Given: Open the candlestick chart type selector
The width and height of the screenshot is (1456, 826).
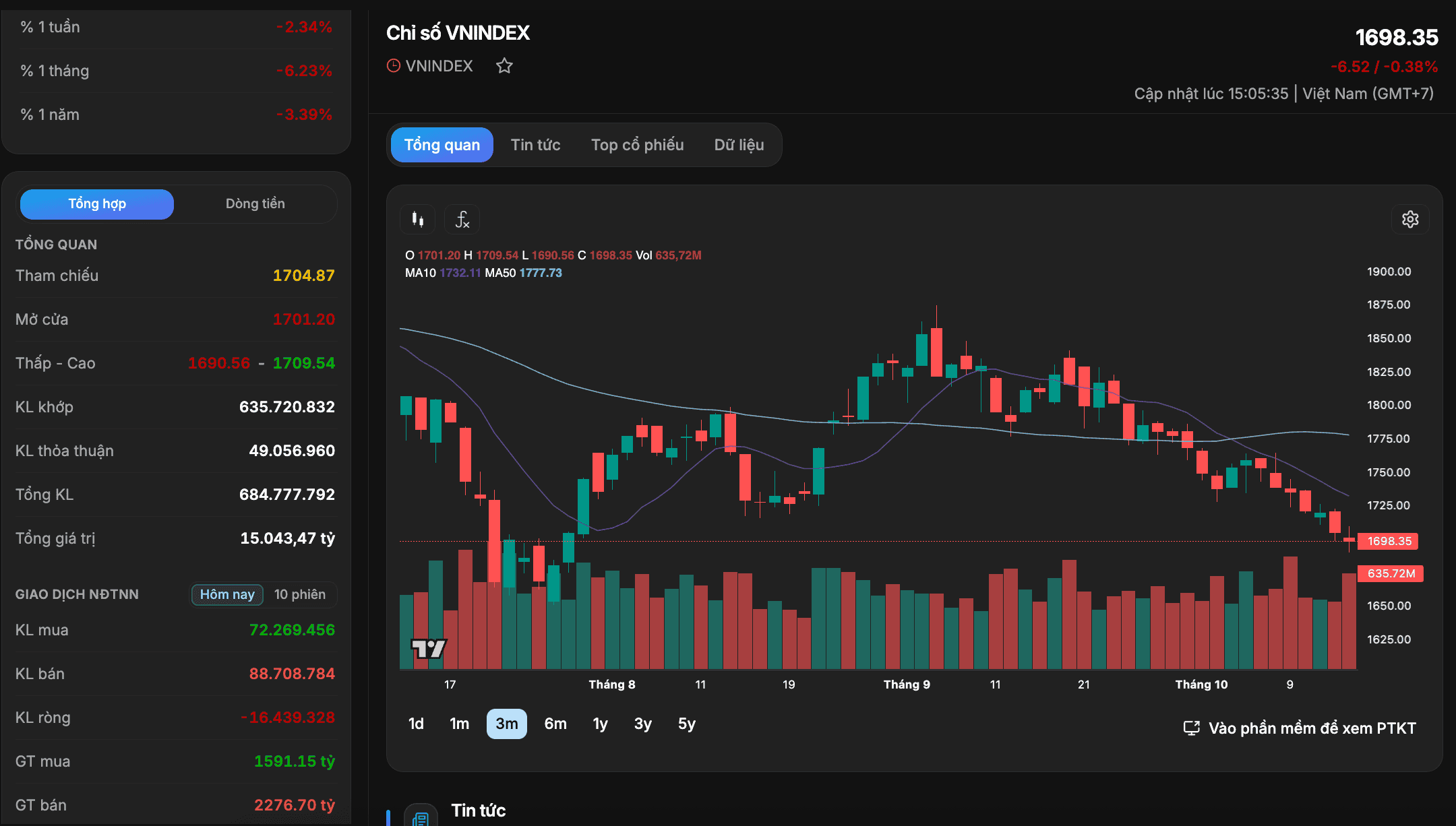Looking at the screenshot, I should click(x=418, y=219).
